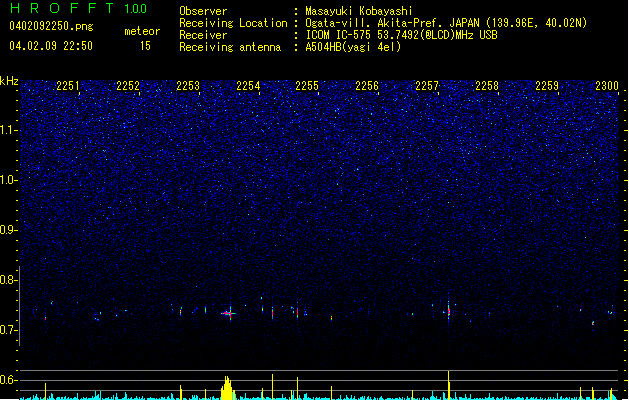Click the tallest yellow spike in level graph
The width and height of the screenshot is (629, 400).
point(448,385)
